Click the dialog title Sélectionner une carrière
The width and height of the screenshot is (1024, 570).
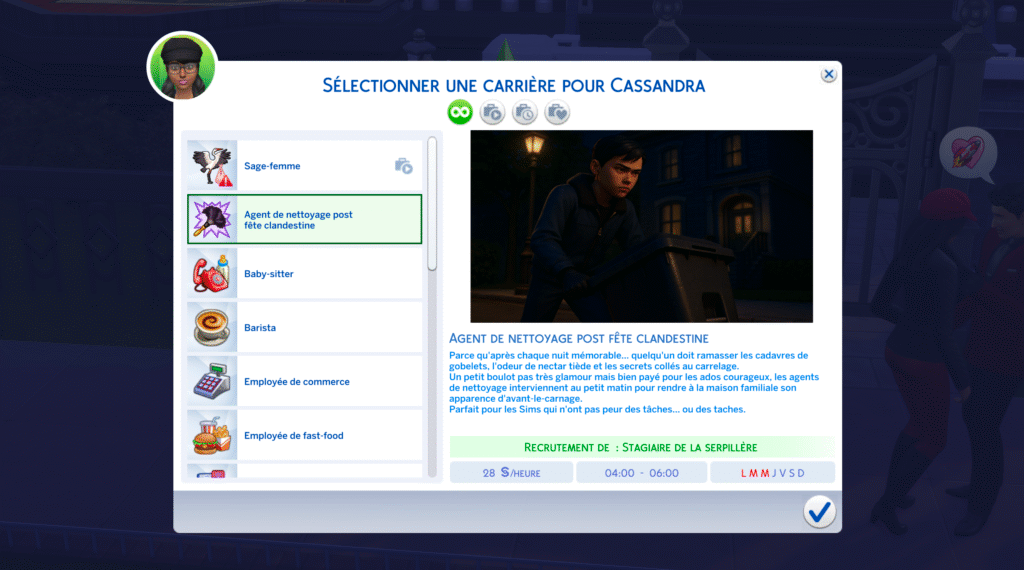514,86
